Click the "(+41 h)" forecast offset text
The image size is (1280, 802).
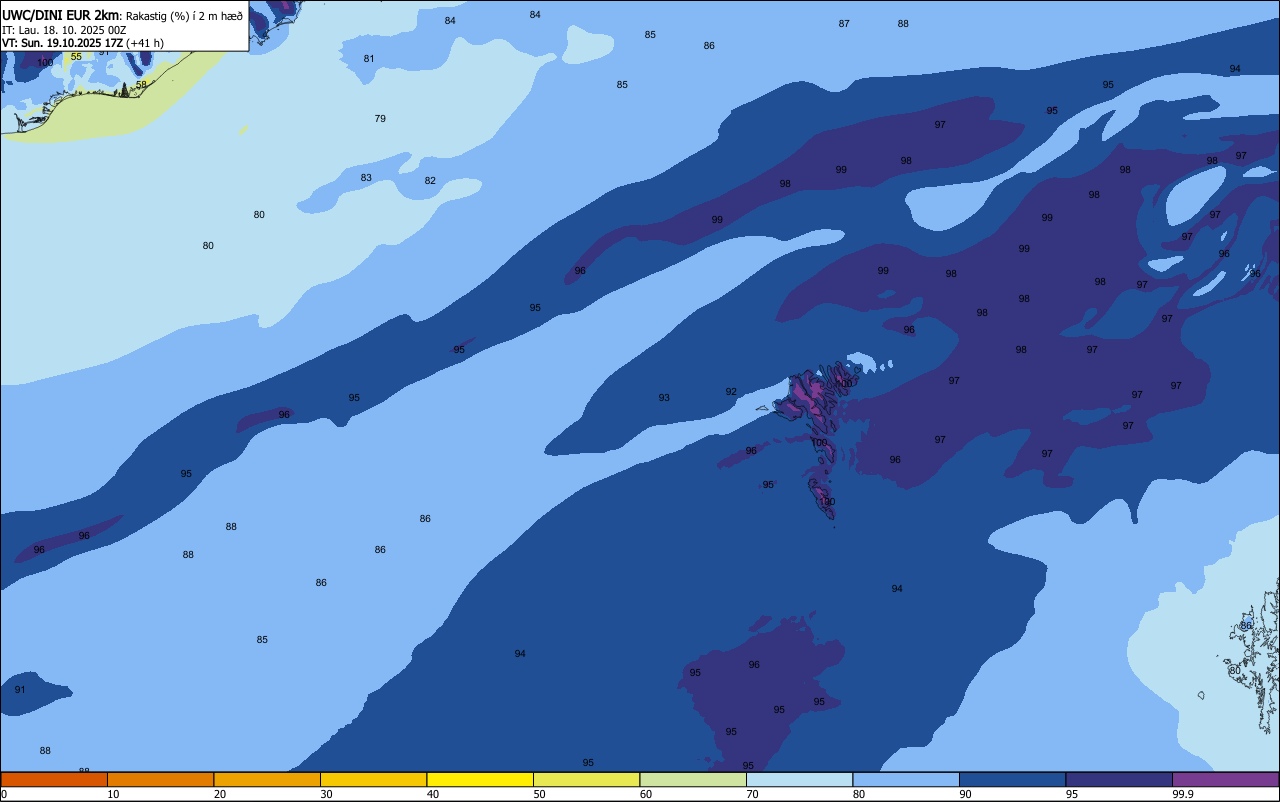[x=145, y=43]
